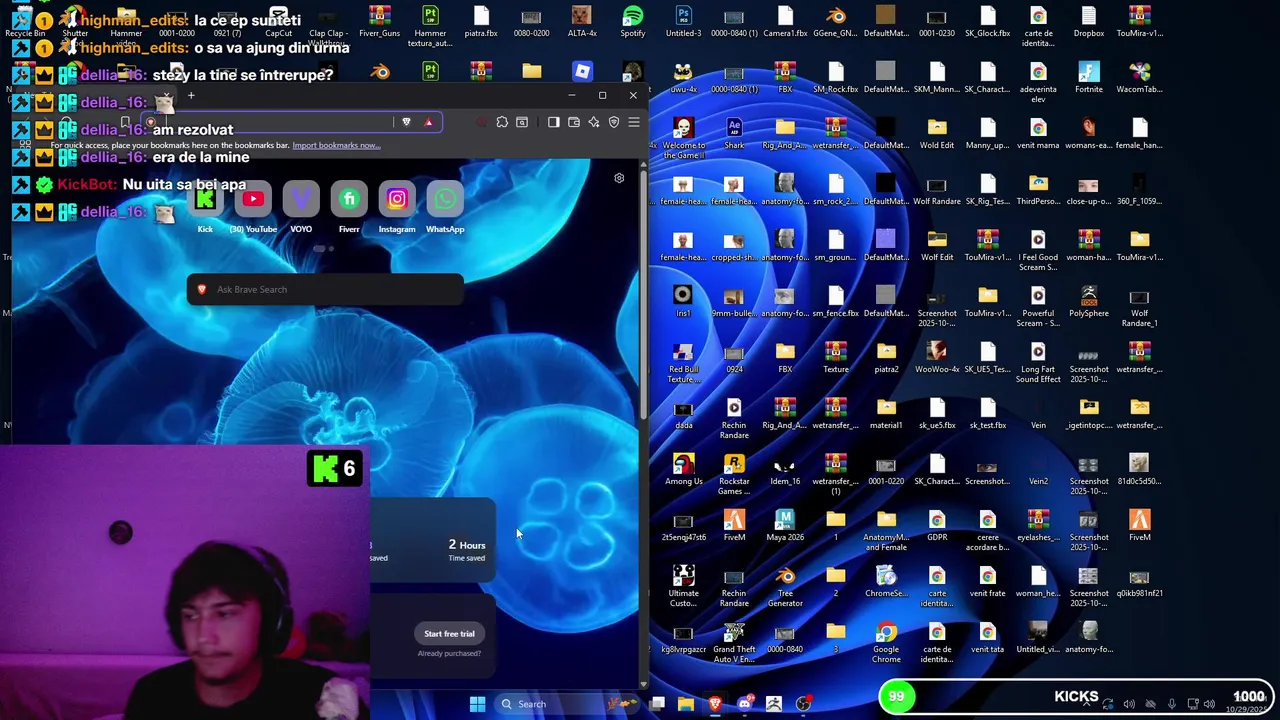Open Grand Theft Auto V Enhanced shortcut
Screen dimensions: 1280x720
pos(734,641)
